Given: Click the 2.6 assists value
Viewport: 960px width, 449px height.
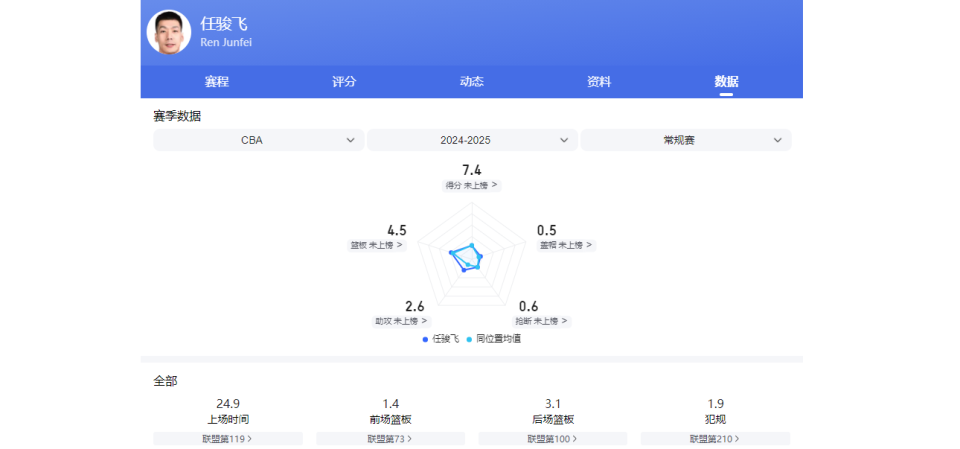Looking at the screenshot, I should [x=414, y=306].
